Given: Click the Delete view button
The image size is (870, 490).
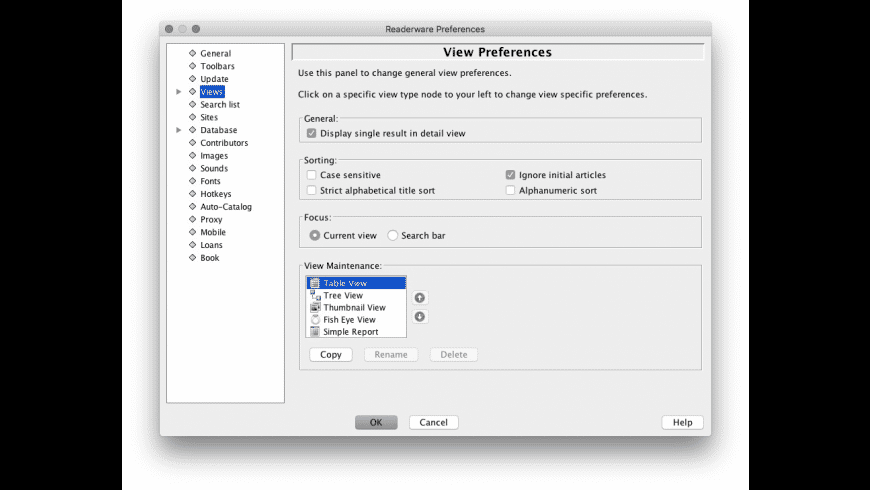Looking at the screenshot, I should click(x=454, y=355).
